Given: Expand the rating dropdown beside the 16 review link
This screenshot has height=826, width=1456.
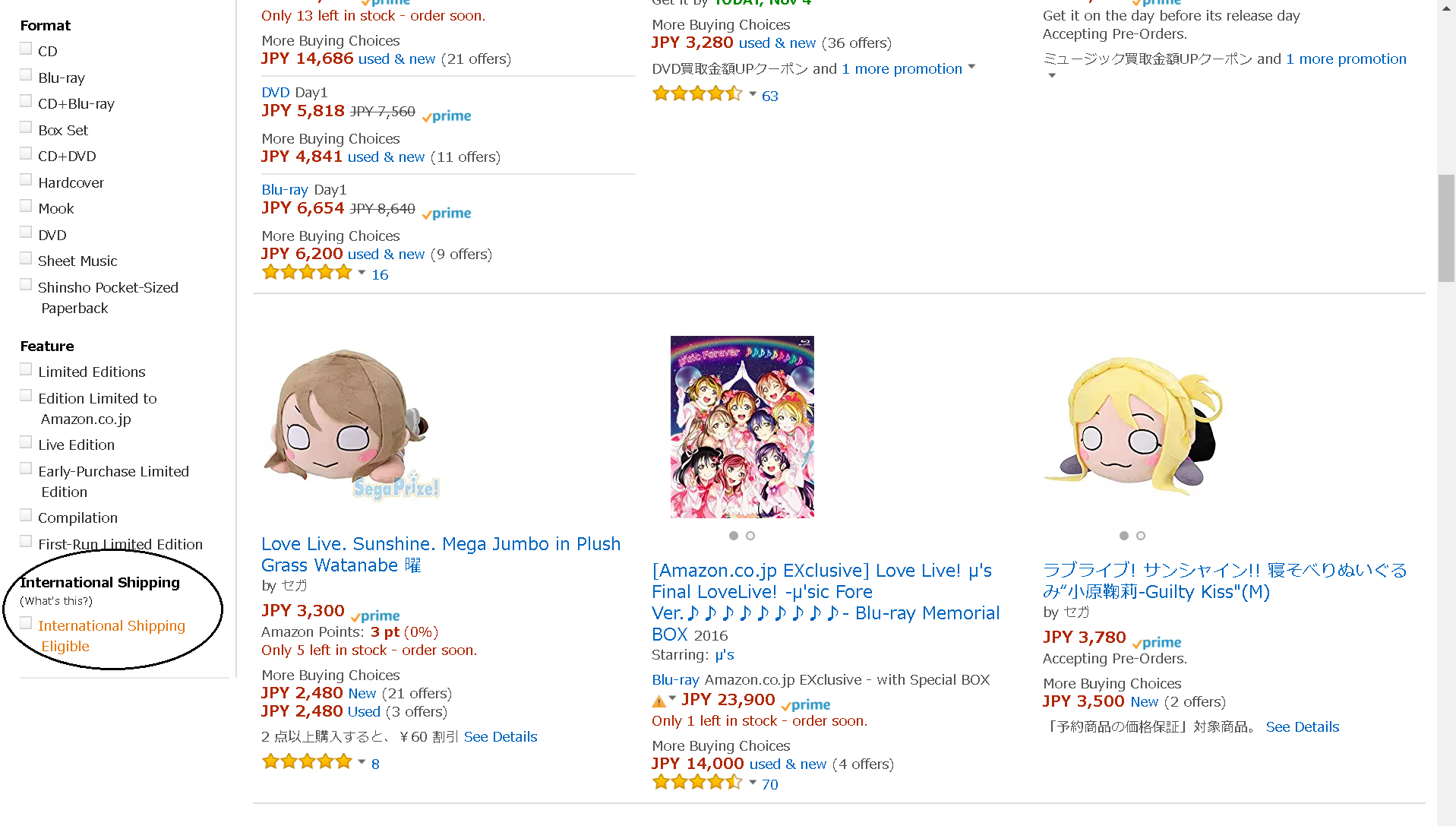Looking at the screenshot, I should (x=362, y=272).
